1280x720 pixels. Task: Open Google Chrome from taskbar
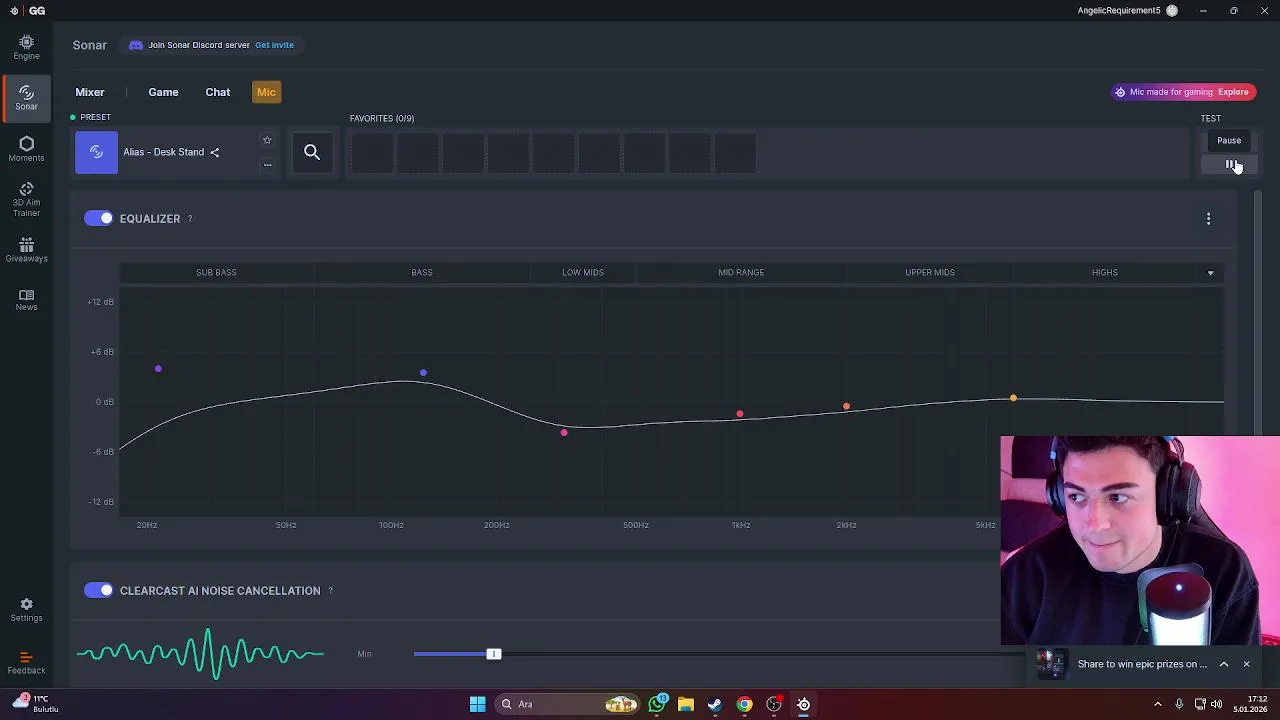click(745, 704)
